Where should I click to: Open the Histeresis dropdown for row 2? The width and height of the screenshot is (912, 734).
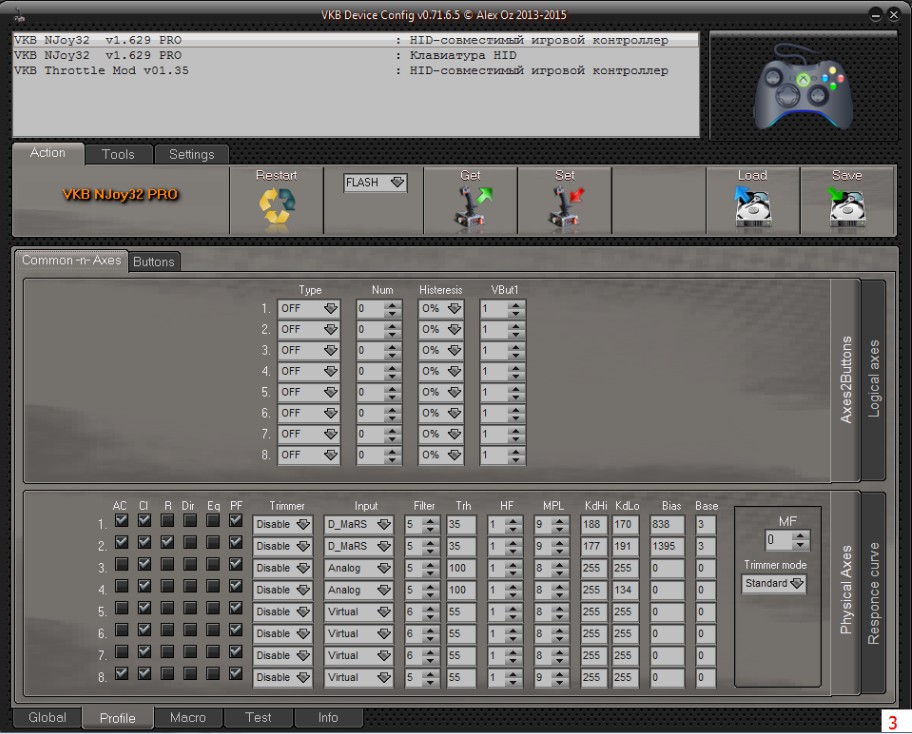pos(441,330)
